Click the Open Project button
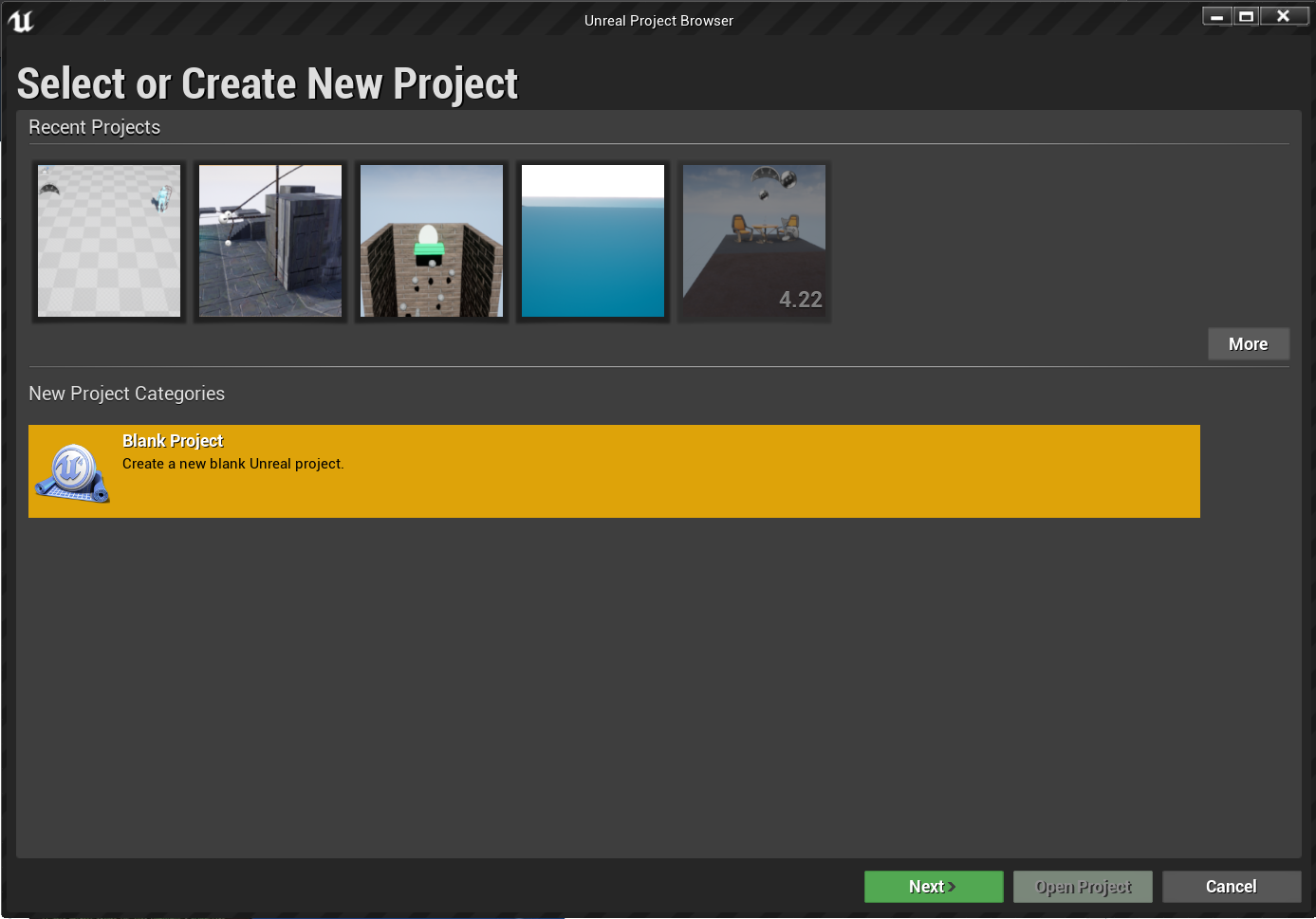 1083,887
